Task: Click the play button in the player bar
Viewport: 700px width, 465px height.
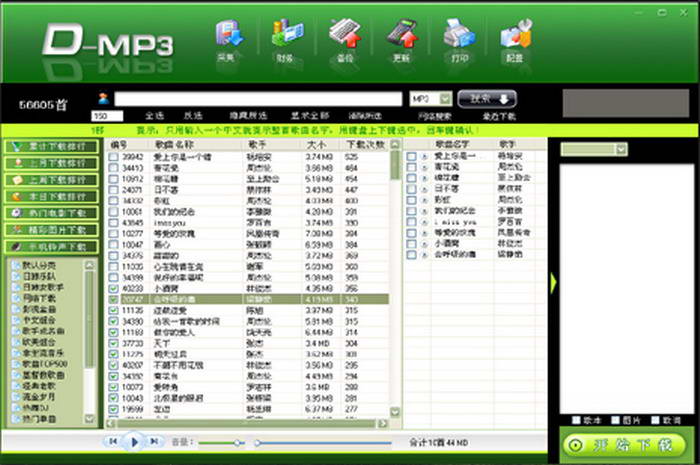Action: pos(133,442)
